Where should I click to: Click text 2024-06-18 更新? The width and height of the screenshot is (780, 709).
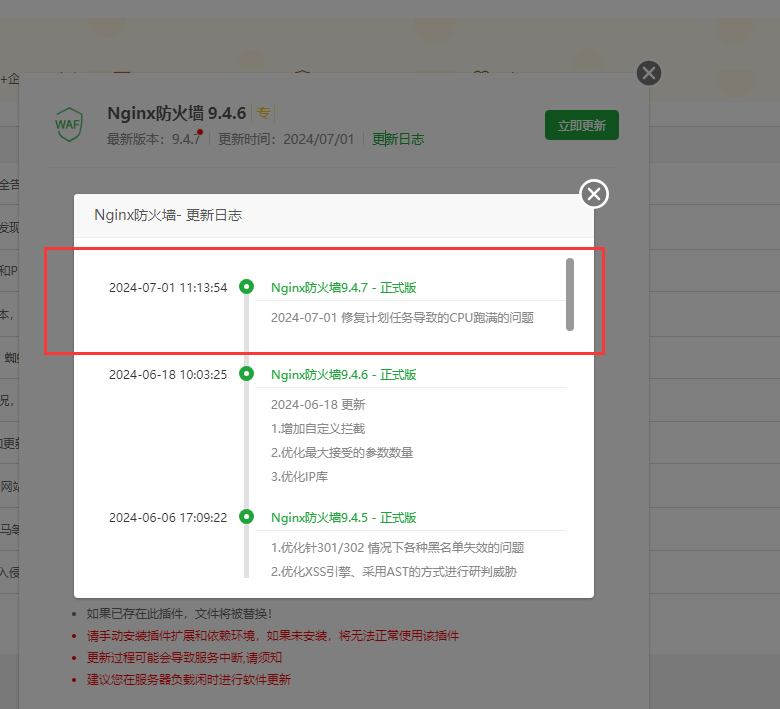(x=318, y=405)
